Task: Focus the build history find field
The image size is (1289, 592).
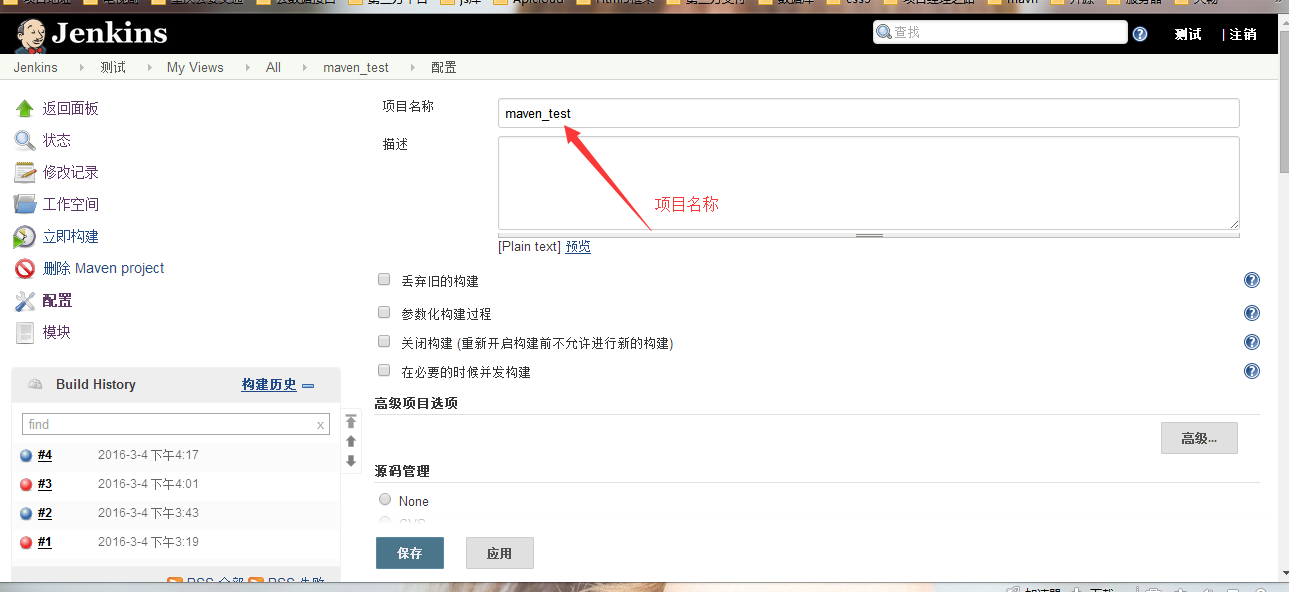Action: tap(176, 425)
